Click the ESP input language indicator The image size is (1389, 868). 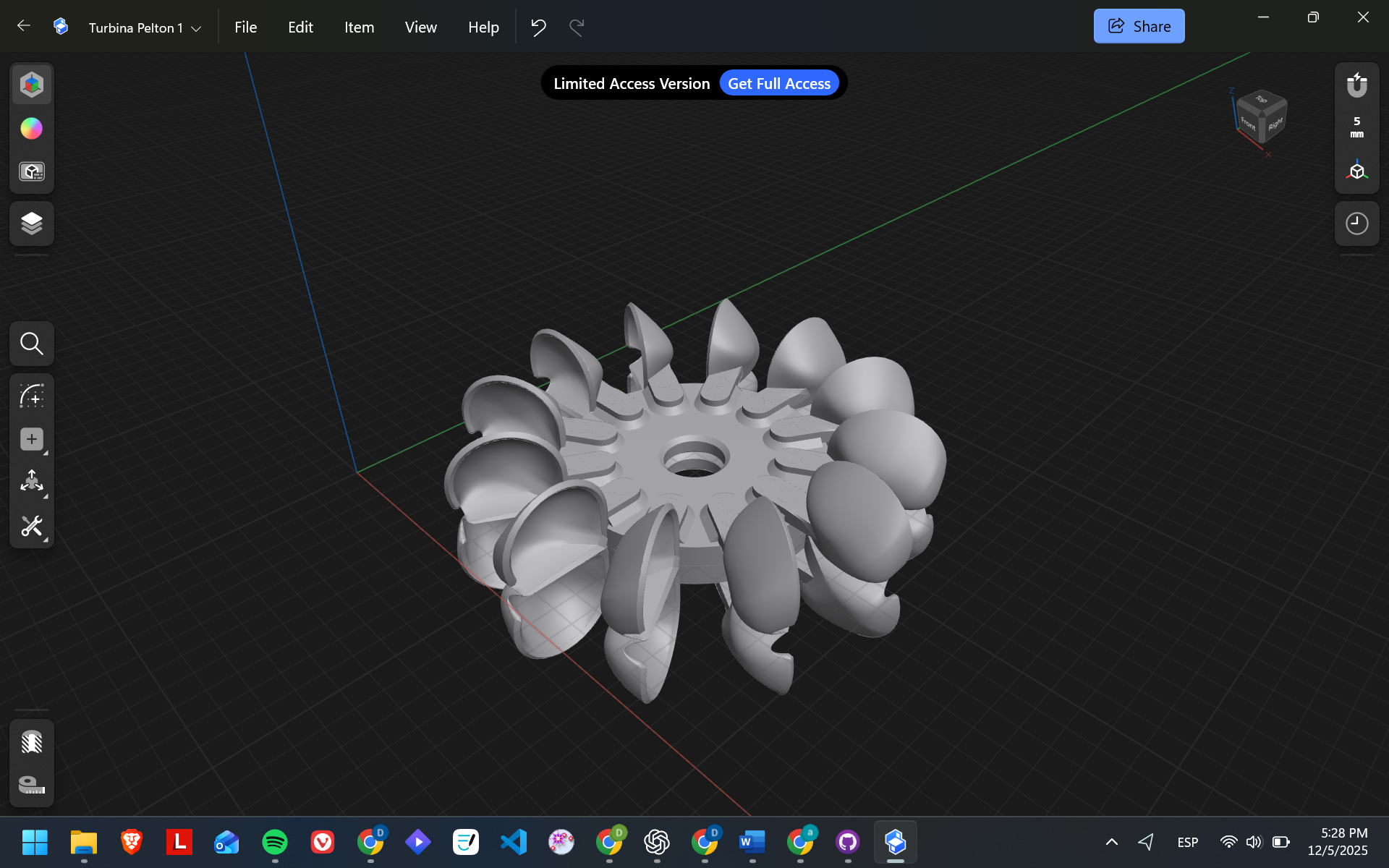pos(1188,842)
